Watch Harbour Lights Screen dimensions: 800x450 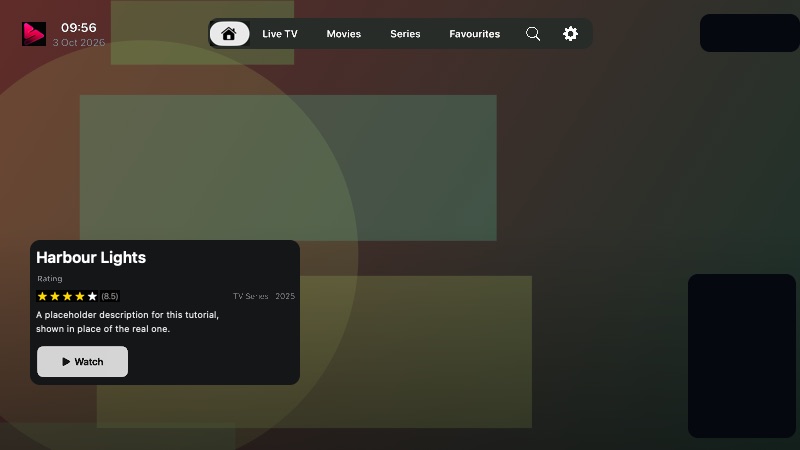click(82, 361)
